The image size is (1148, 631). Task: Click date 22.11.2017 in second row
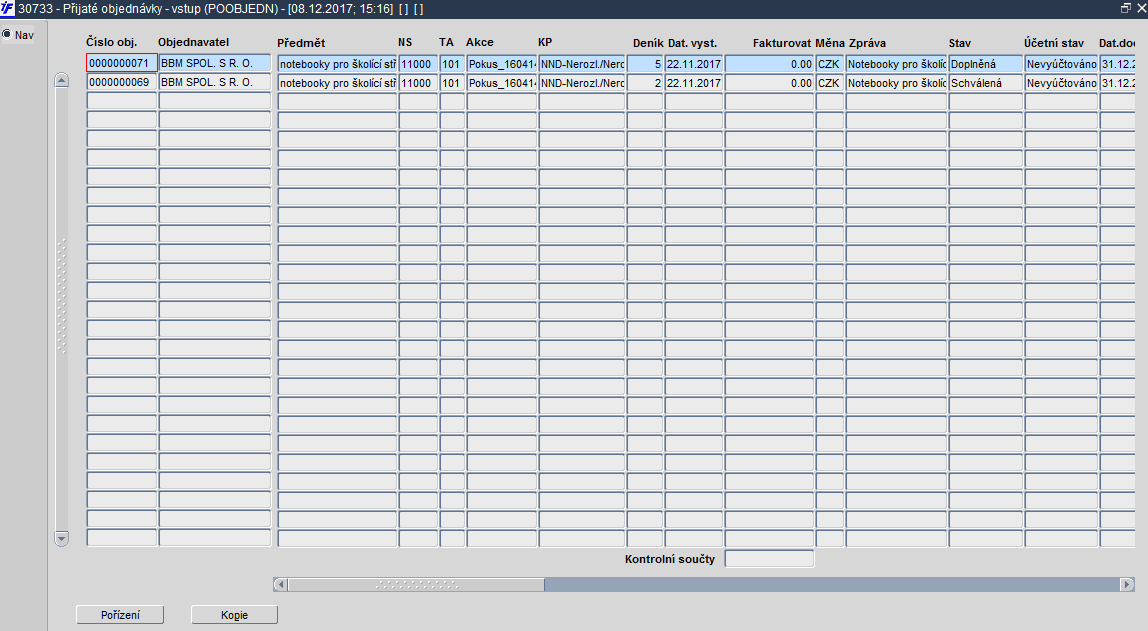(x=694, y=83)
